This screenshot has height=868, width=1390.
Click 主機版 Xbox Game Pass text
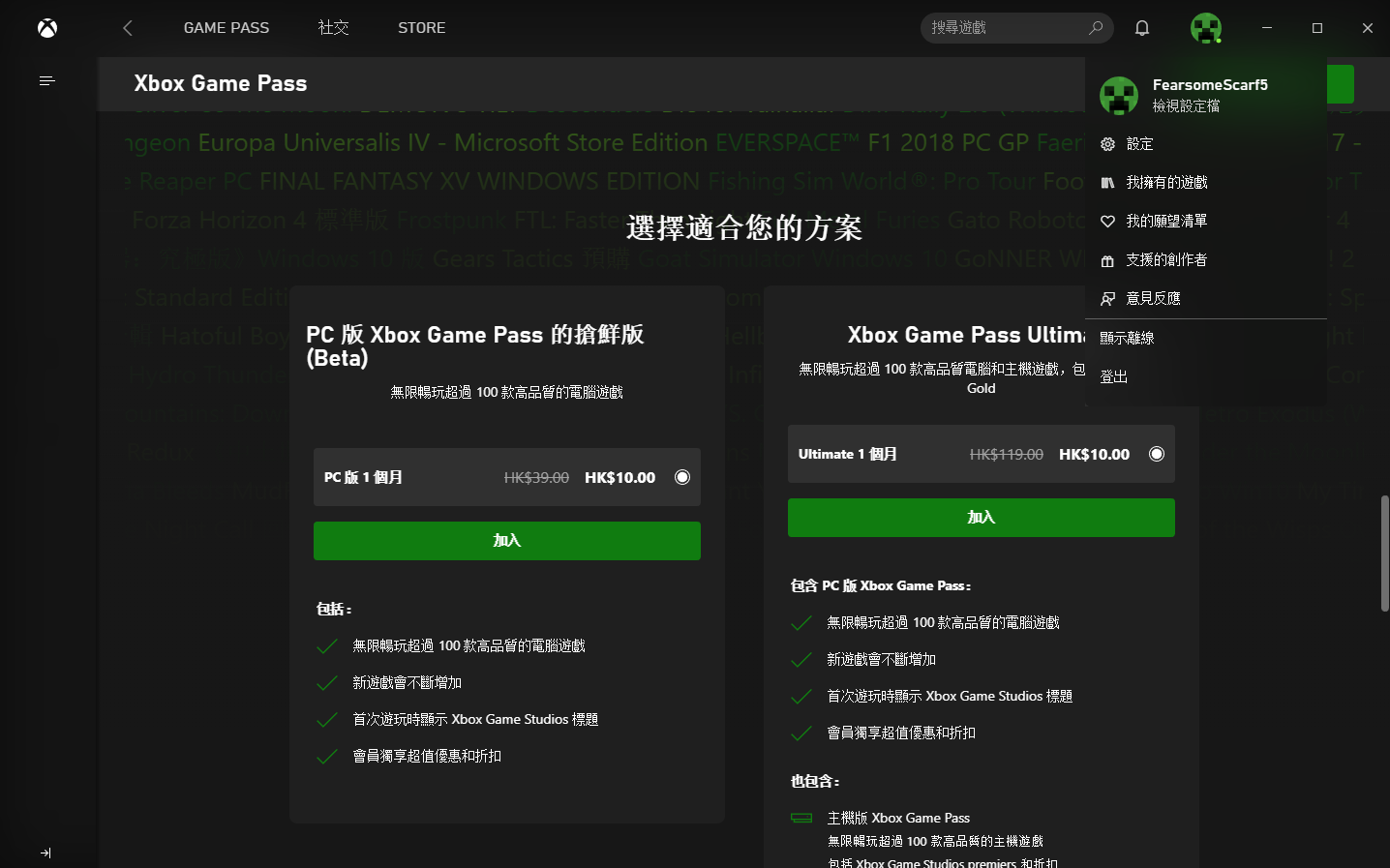(x=898, y=819)
